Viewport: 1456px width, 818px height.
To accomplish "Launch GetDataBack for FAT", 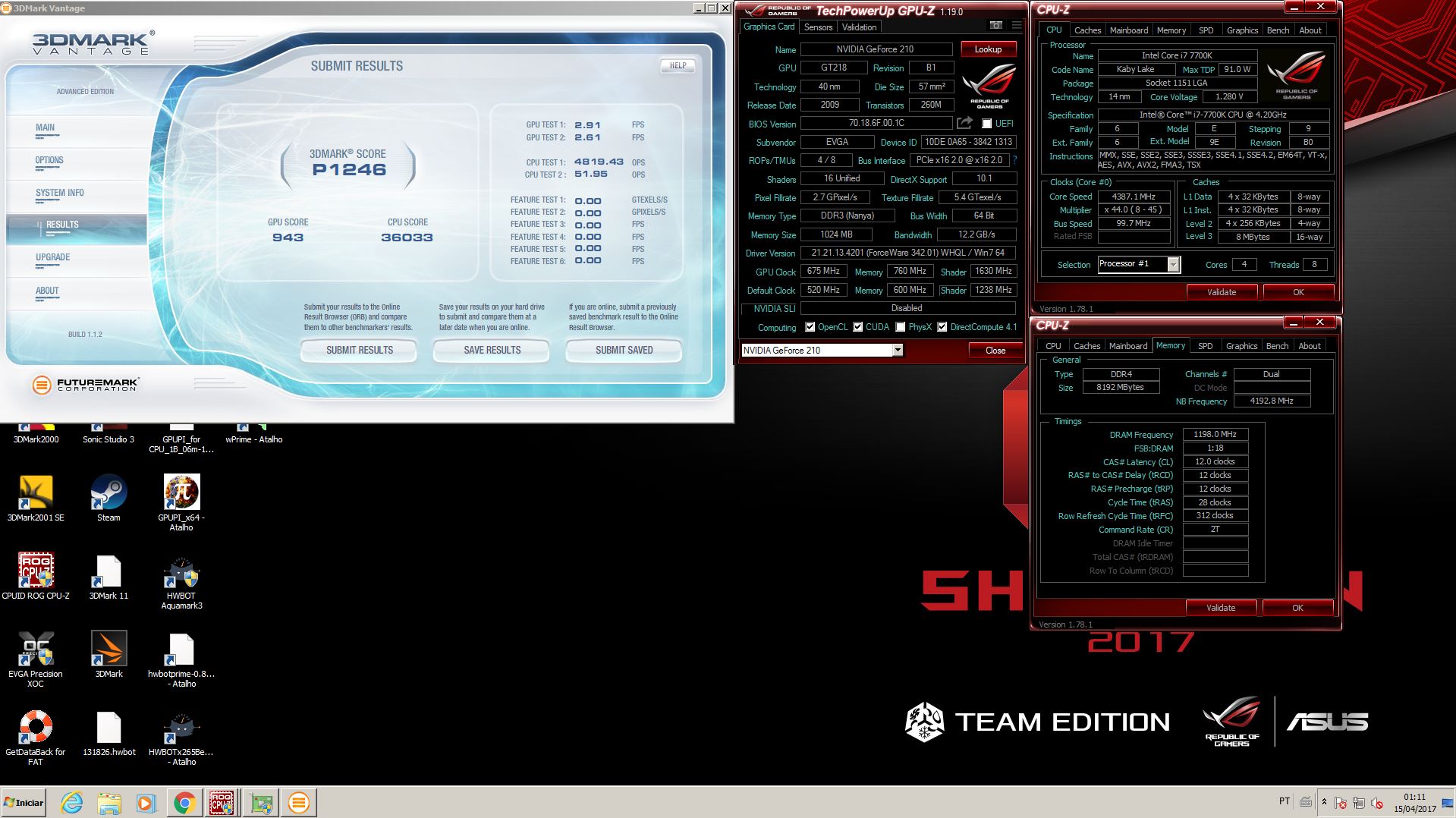I will click(x=36, y=738).
